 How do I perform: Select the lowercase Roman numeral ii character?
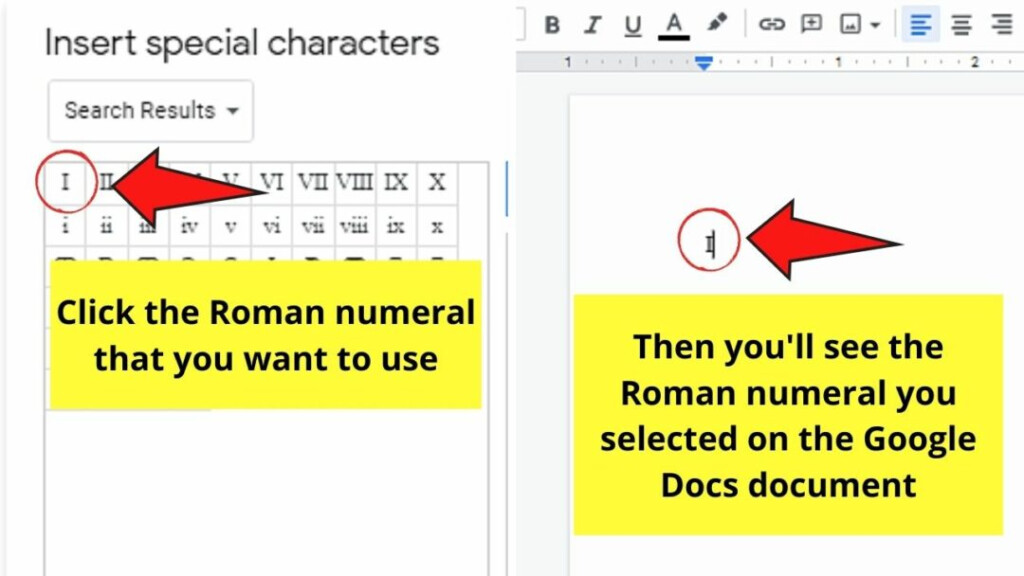click(106, 226)
